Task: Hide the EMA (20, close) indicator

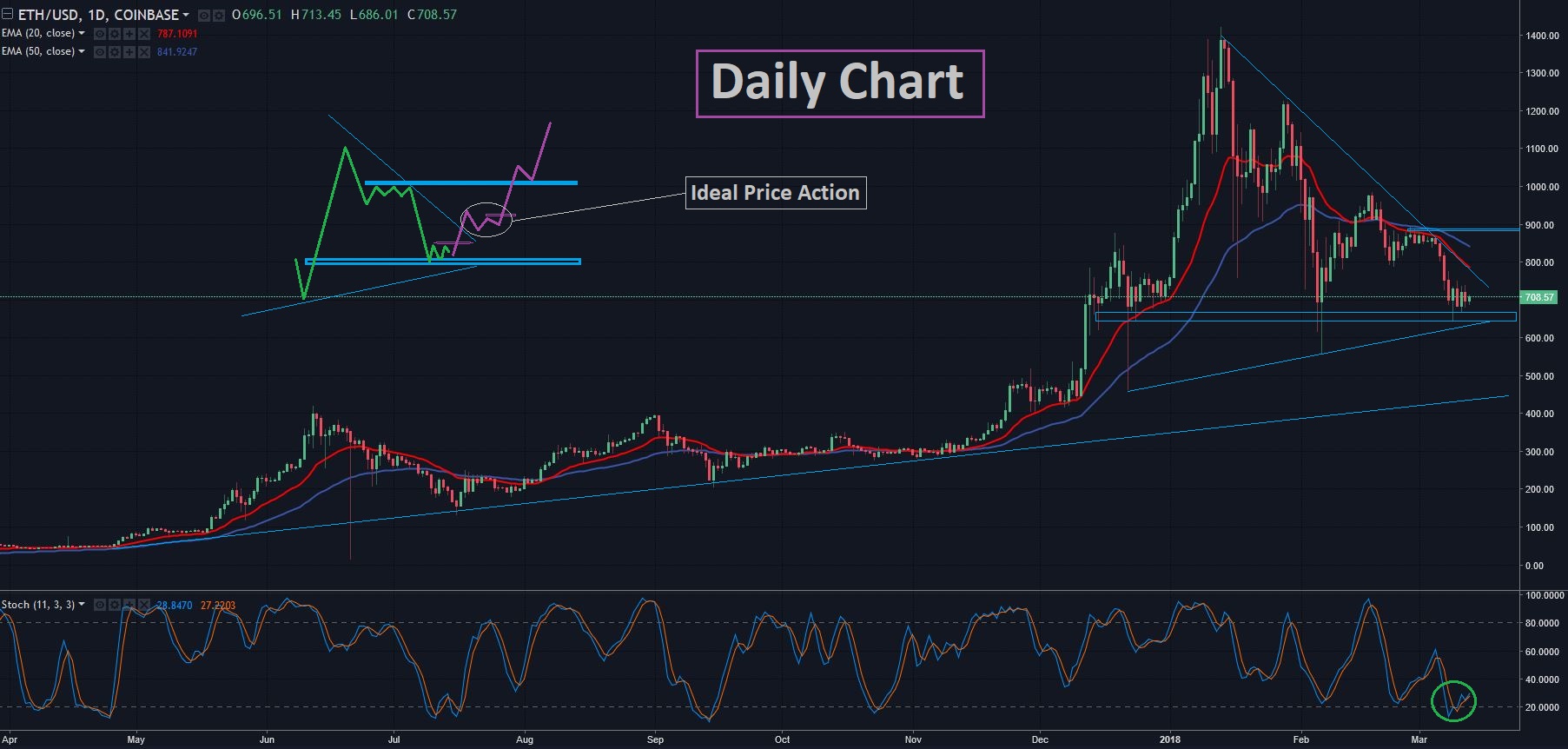Action: (x=99, y=33)
